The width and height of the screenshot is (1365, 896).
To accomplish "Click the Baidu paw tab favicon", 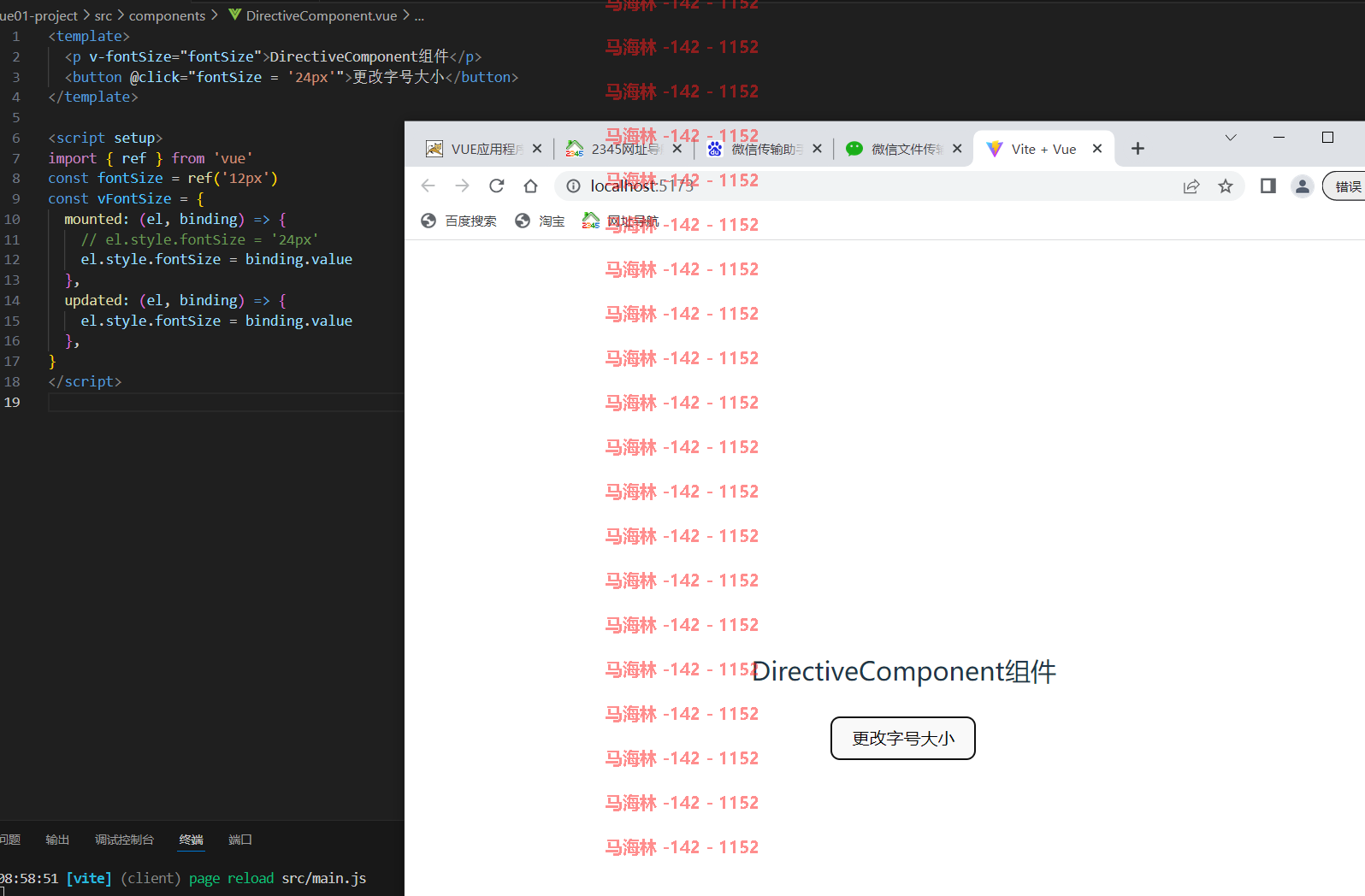I will [715, 149].
